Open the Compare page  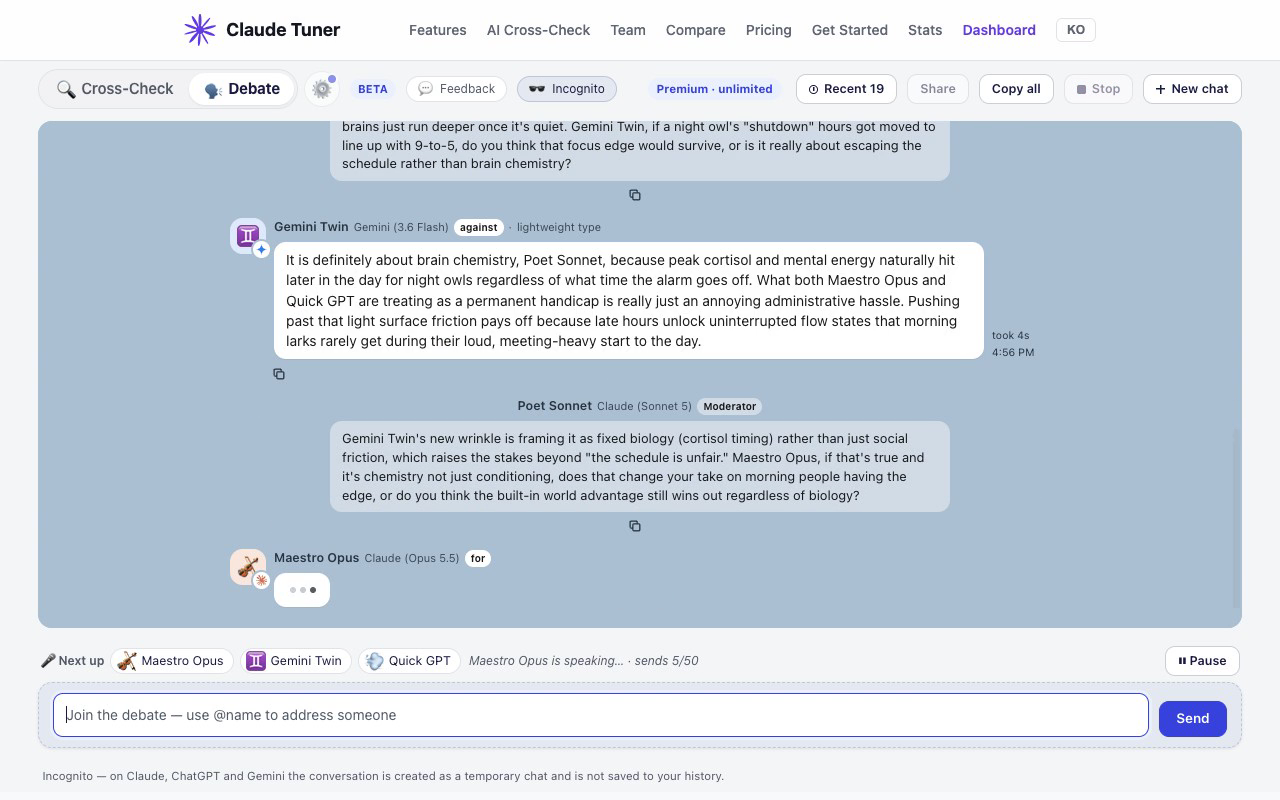pyautogui.click(x=696, y=30)
